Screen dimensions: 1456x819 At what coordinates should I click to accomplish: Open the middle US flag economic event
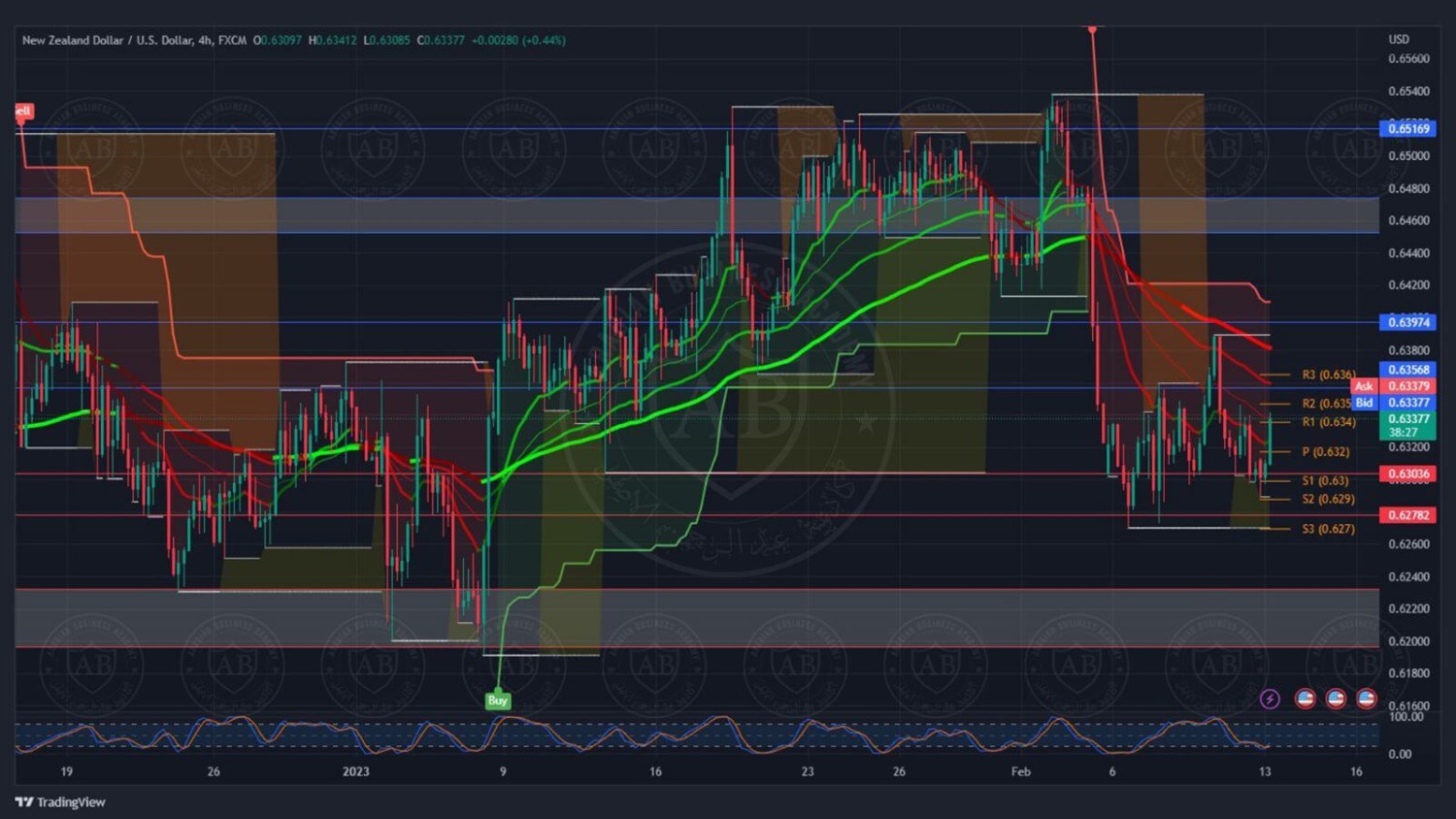(1336, 699)
